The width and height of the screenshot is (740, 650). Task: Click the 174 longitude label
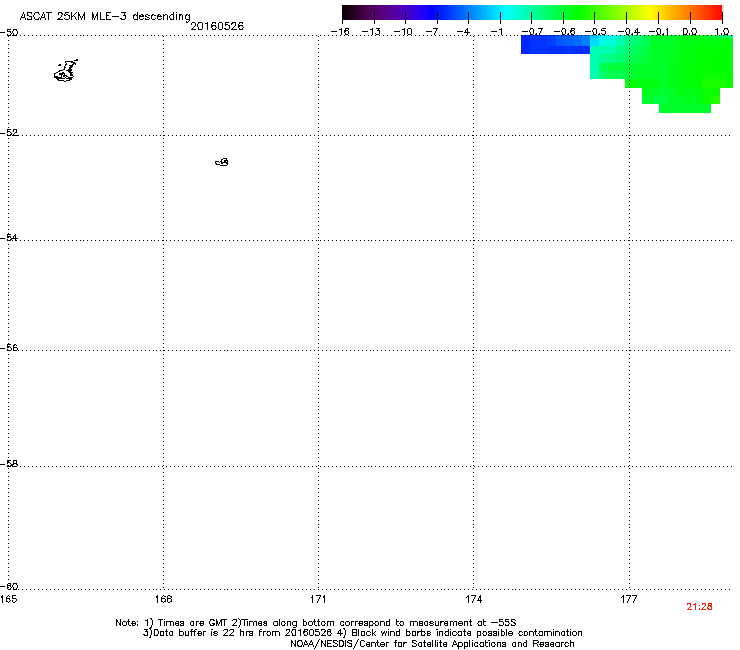473,599
